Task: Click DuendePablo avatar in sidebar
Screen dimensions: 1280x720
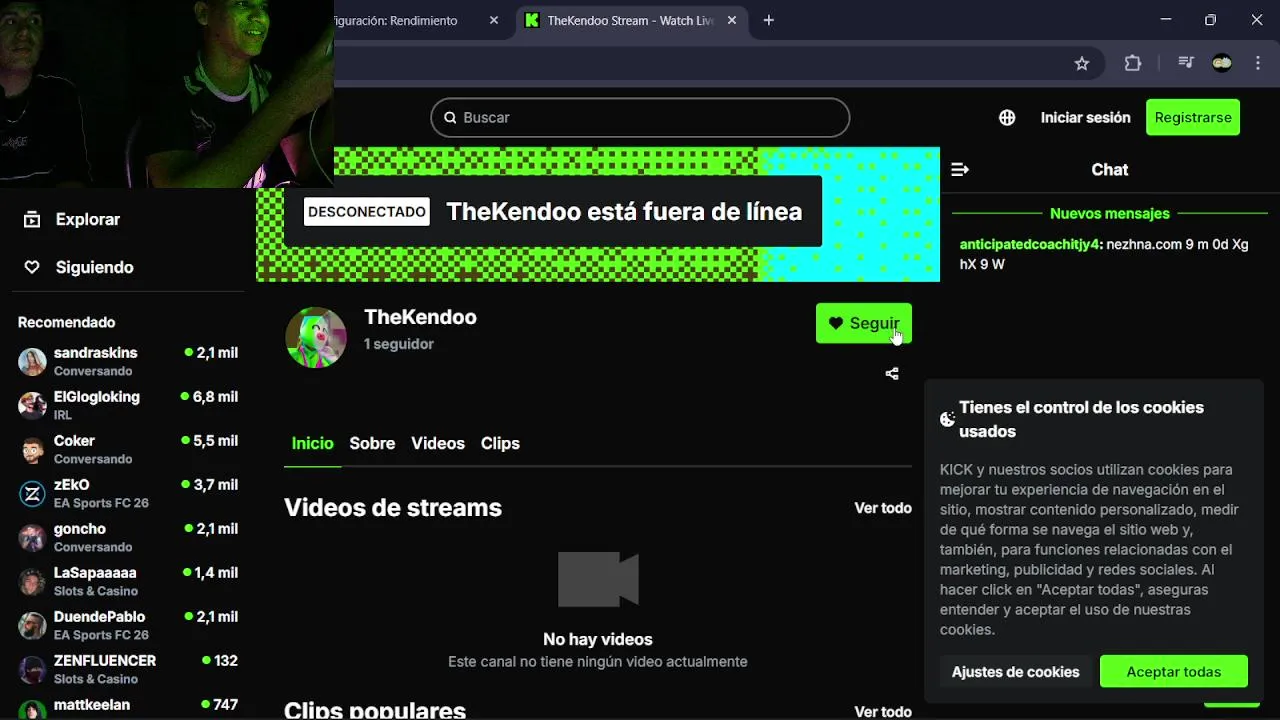Action: [x=32, y=625]
